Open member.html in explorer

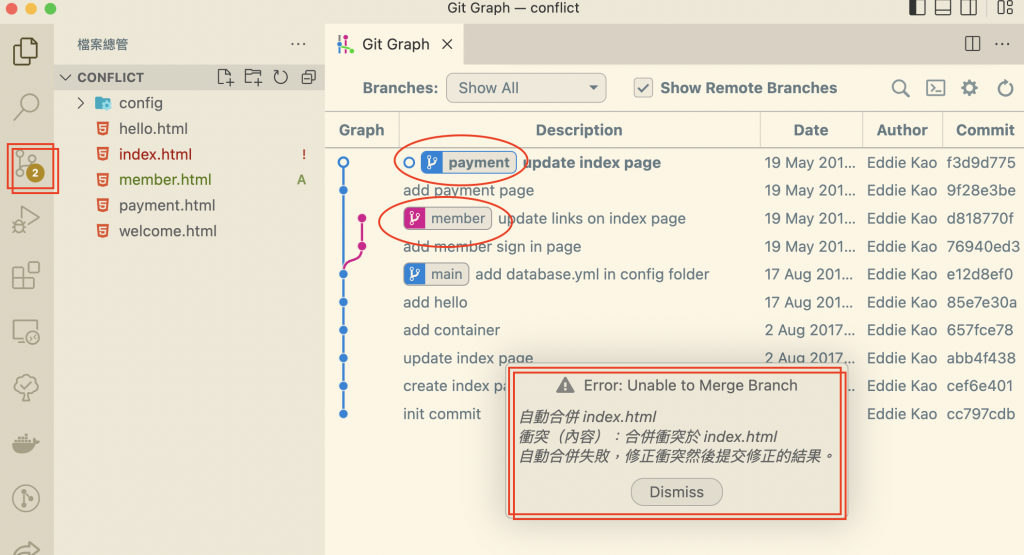tap(189, 180)
